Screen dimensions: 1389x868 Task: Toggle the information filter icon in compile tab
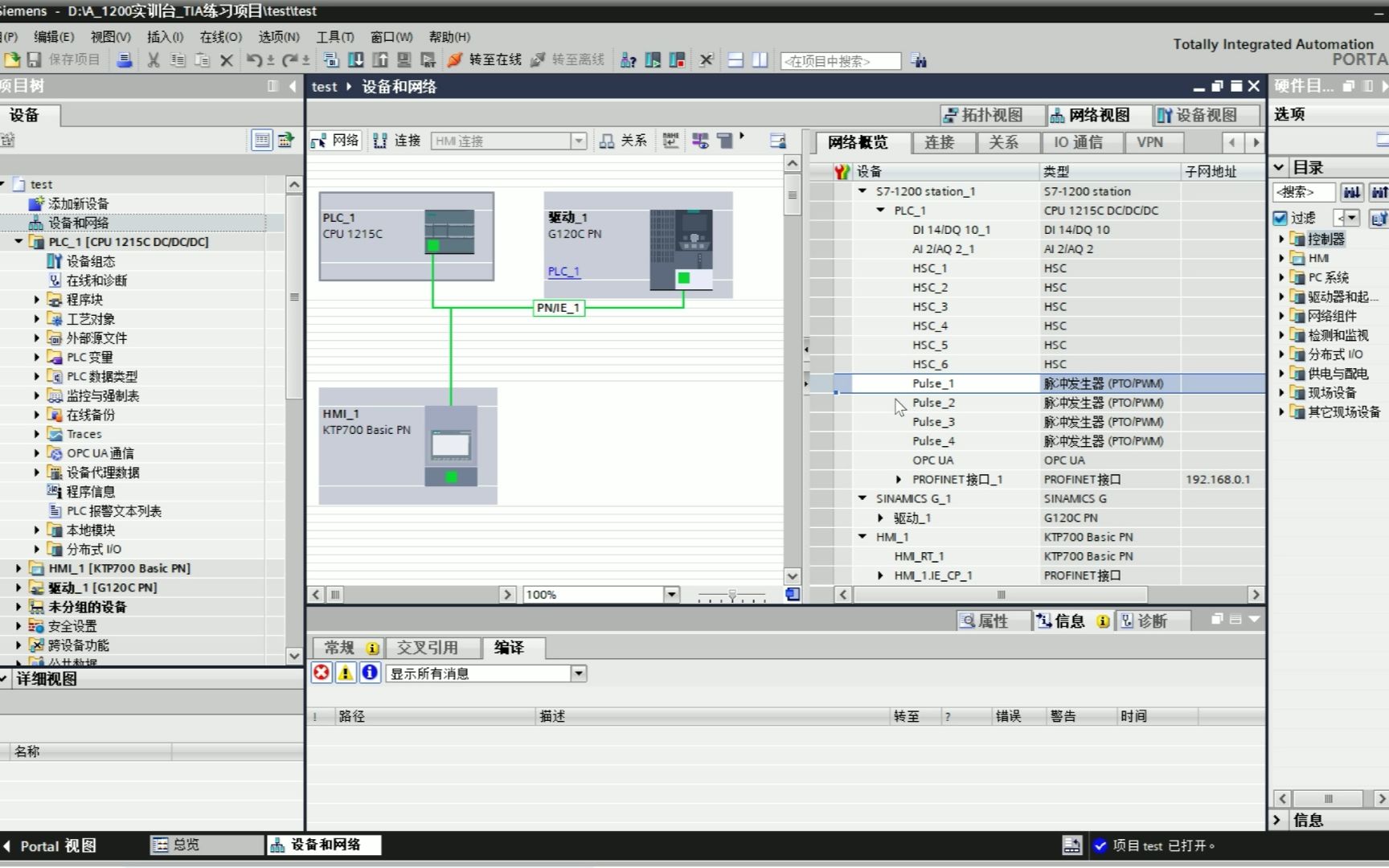tap(370, 673)
